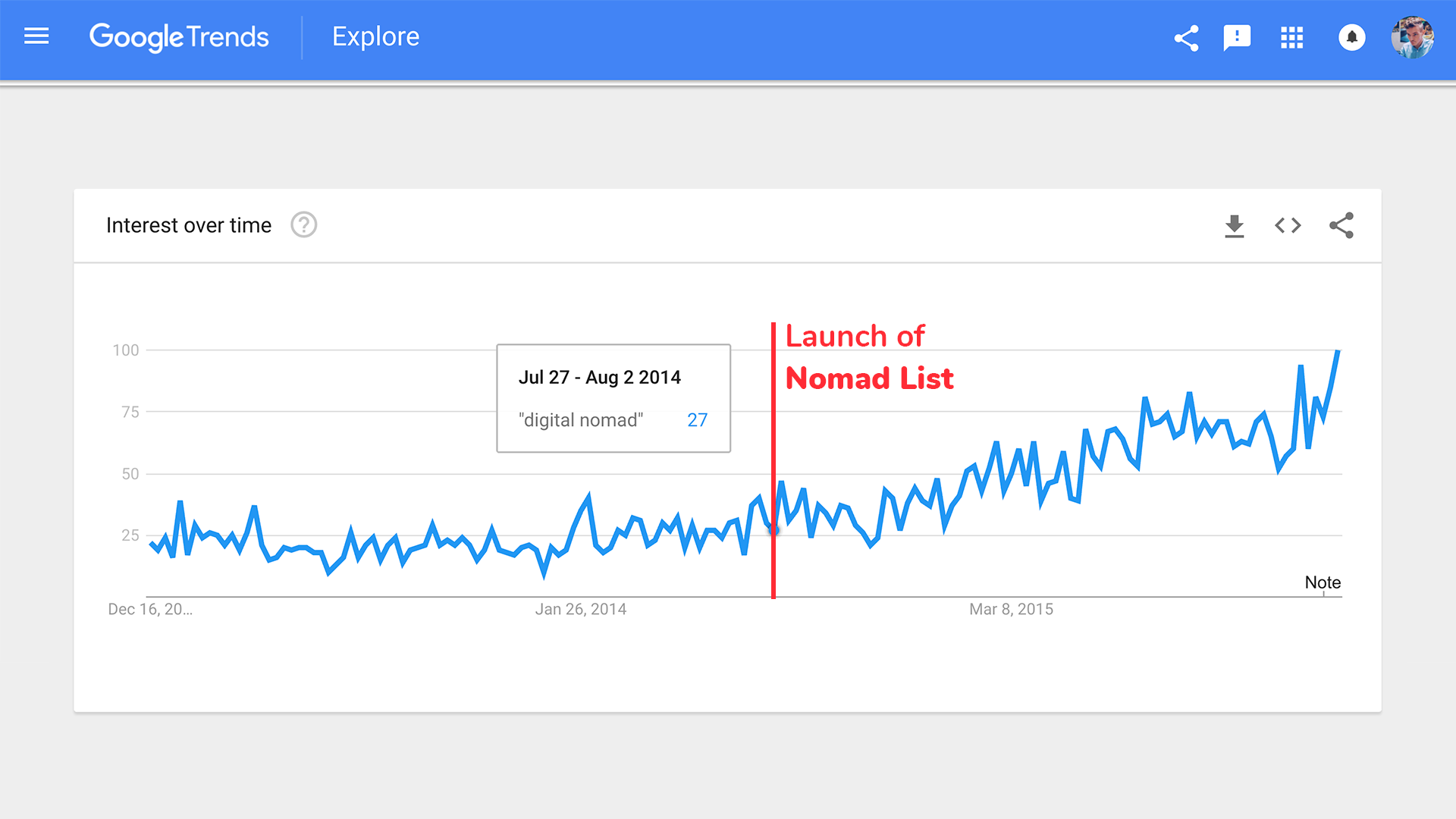Click the Jul 27 - Aug 2 2014 tooltip
The image size is (1456, 819).
tap(613, 398)
